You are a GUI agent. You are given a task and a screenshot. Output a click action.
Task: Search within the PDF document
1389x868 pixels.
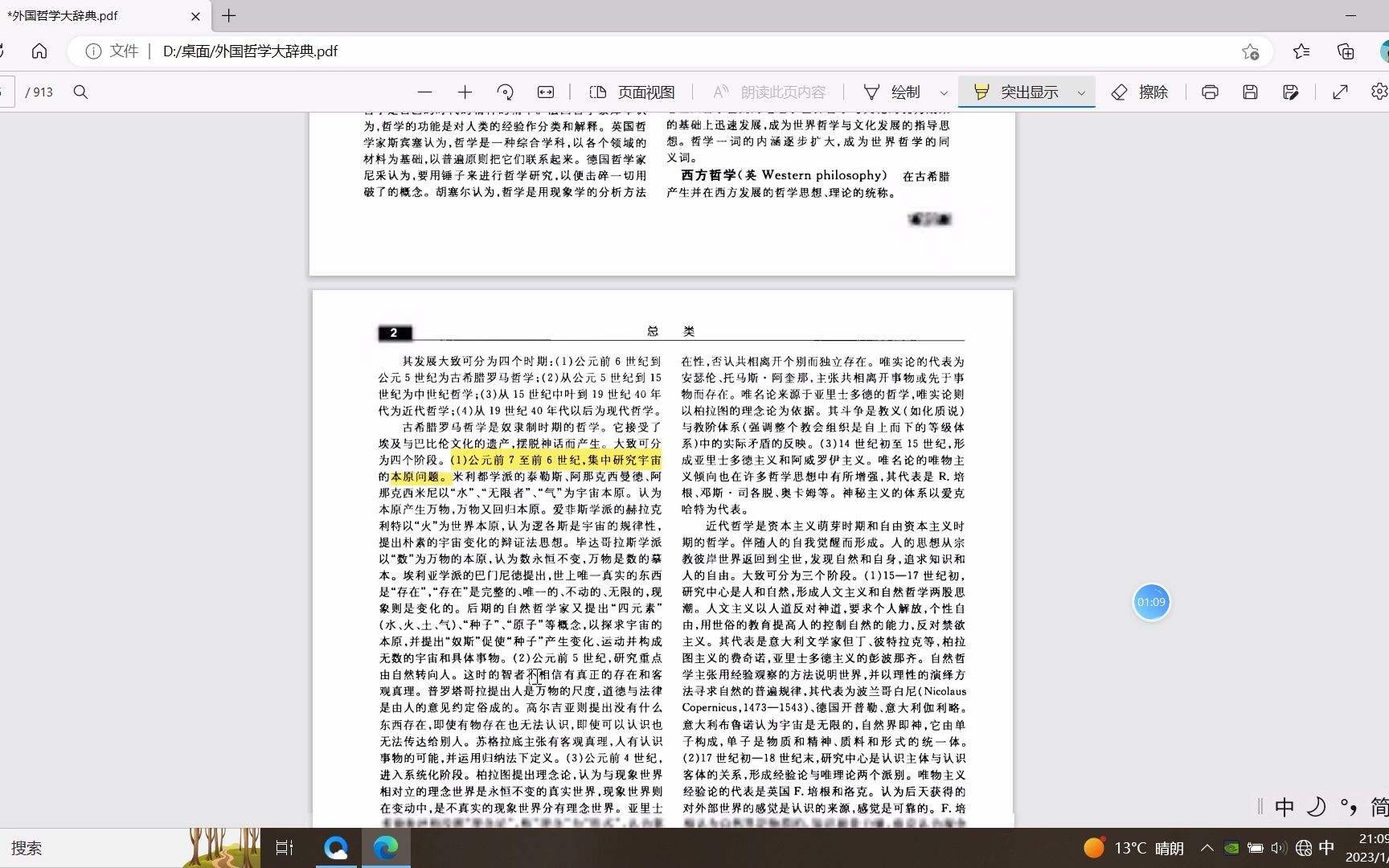tap(80, 92)
